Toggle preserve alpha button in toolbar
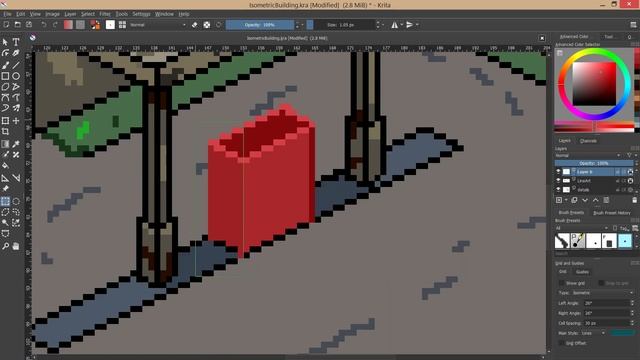Viewport: 640px width, 360px height. coord(207,25)
